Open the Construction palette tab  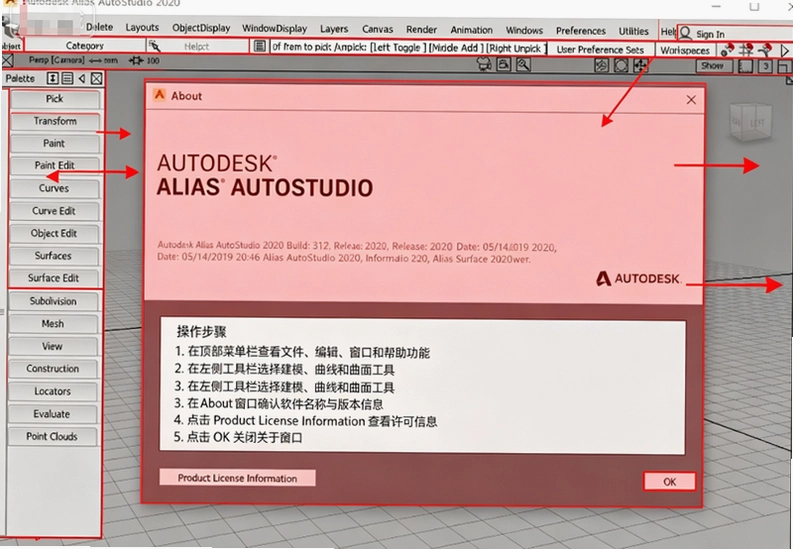coord(53,369)
